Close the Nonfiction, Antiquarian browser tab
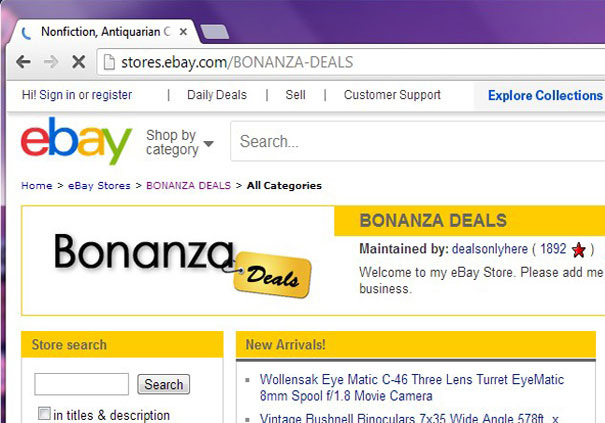Viewport: 605px width, 423px height. pyautogui.click(x=183, y=31)
